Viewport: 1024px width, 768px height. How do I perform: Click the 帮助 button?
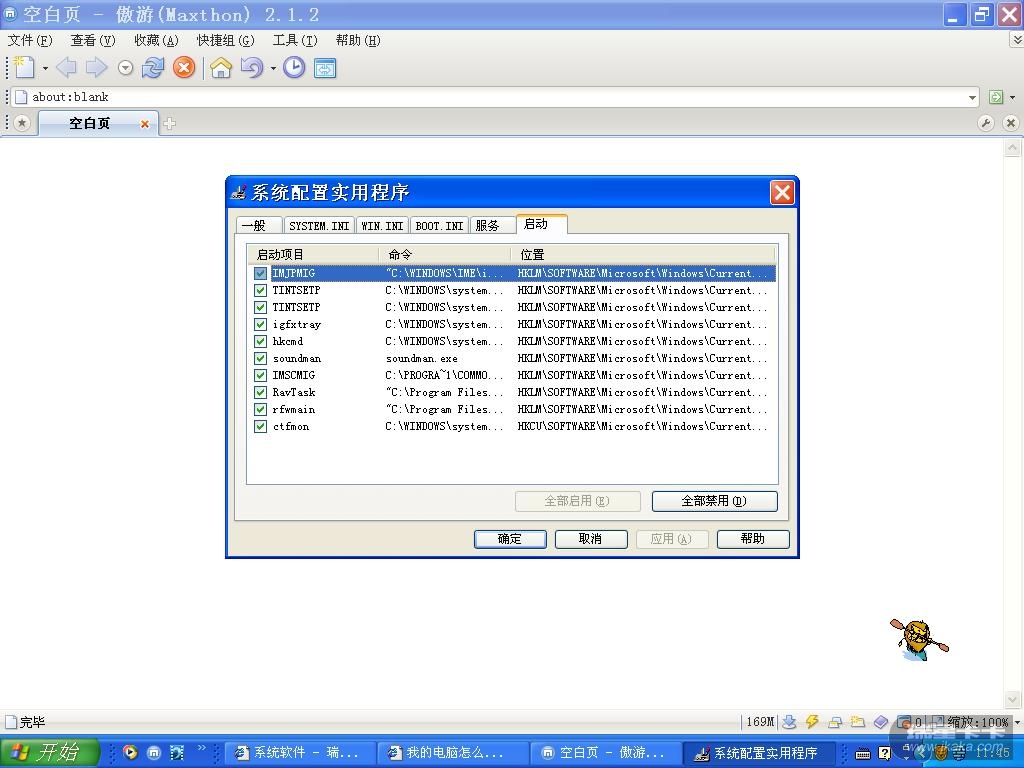[753, 539]
